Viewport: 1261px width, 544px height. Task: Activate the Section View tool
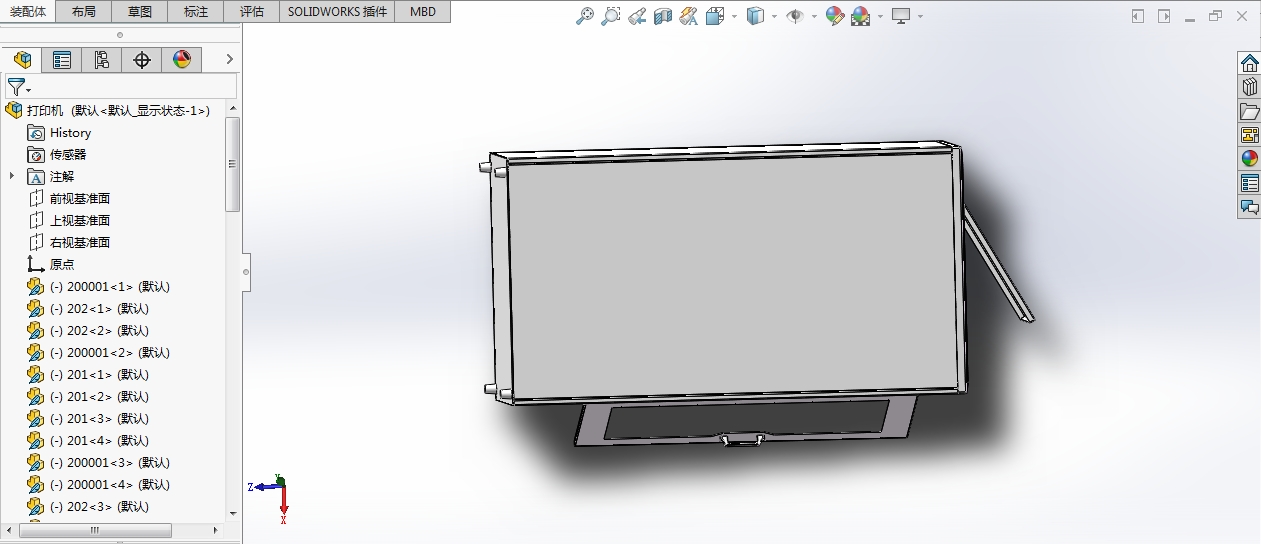click(662, 16)
